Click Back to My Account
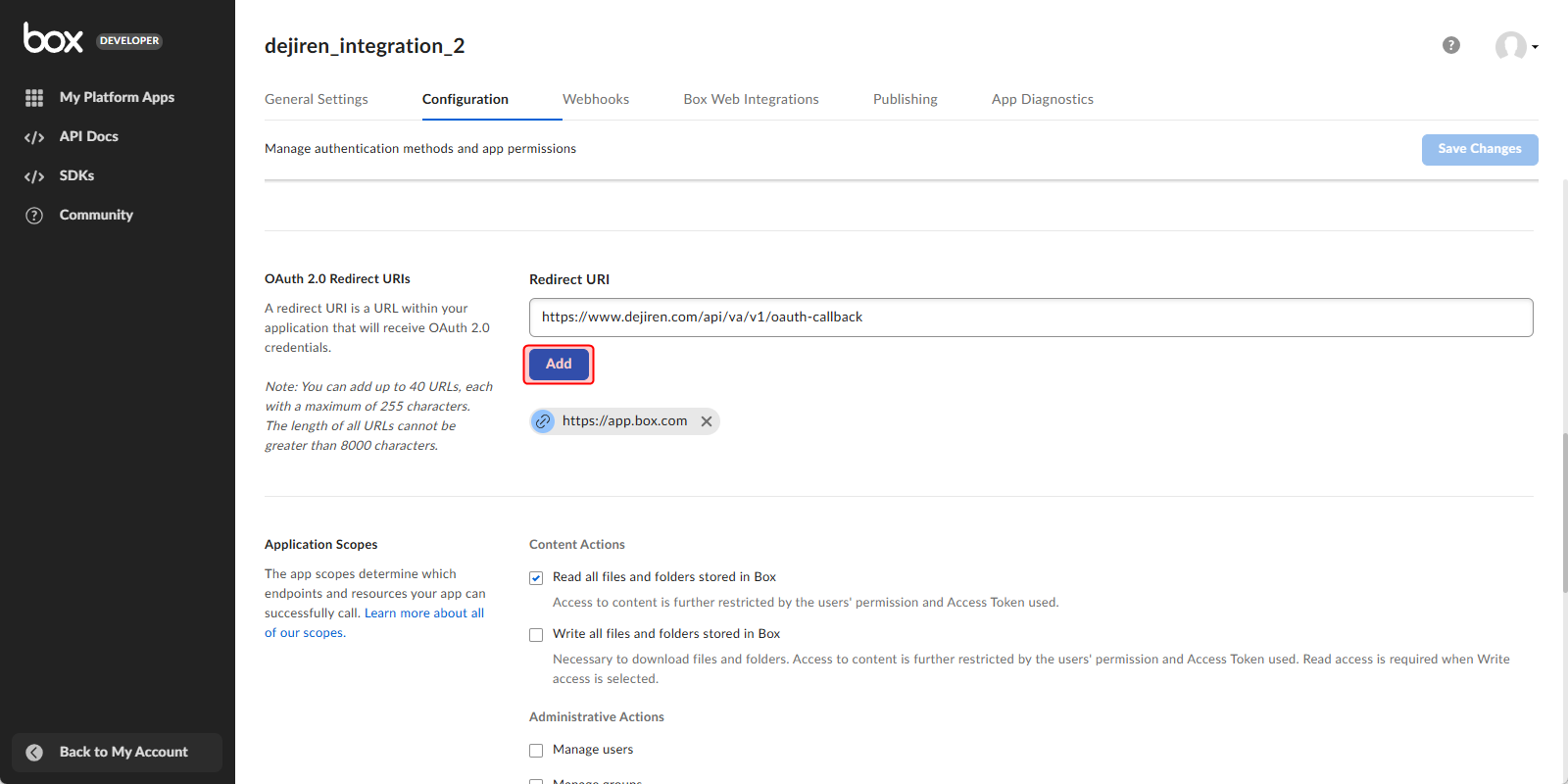Viewport: 1568px width, 784px height. pos(117,752)
